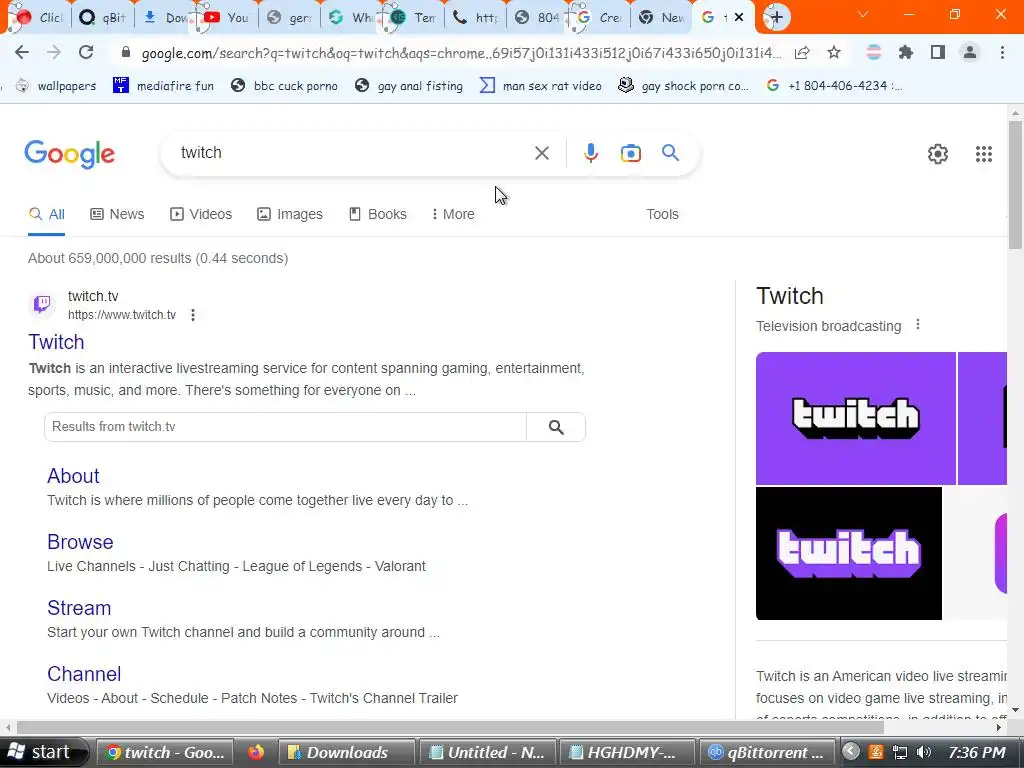Go forward with the browser forward arrow

(x=54, y=52)
